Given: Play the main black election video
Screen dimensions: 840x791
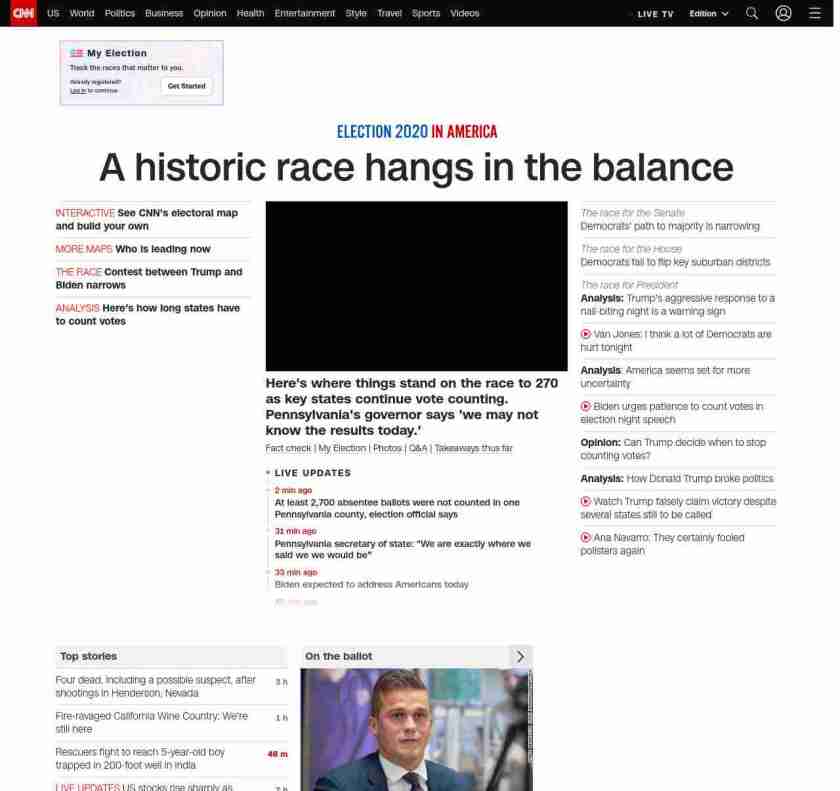Looking at the screenshot, I should [x=416, y=286].
